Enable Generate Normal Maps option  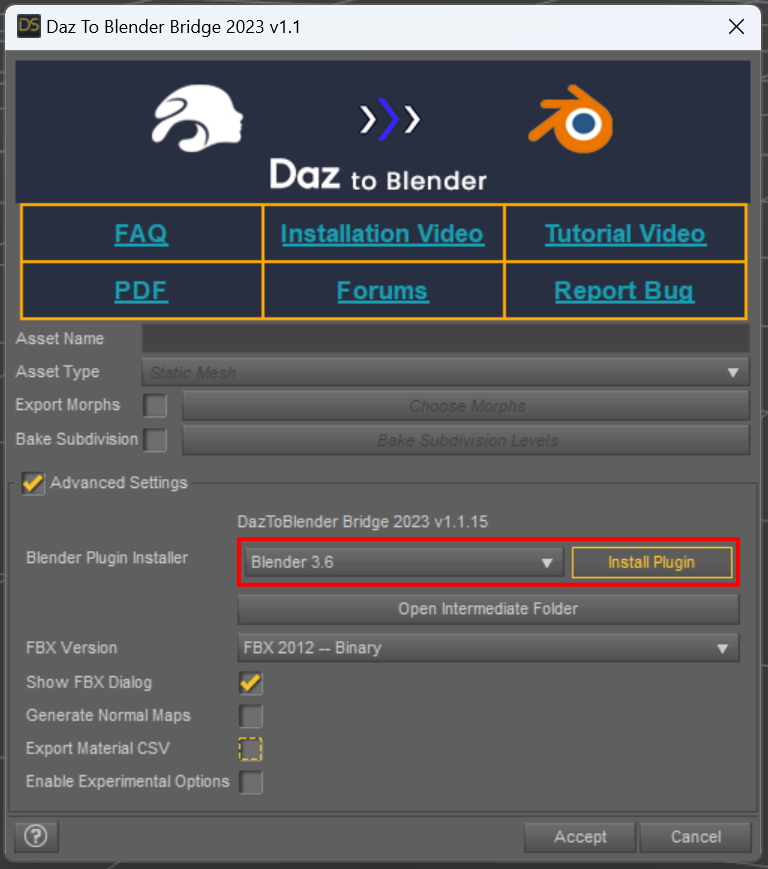[x=250, y=716]
